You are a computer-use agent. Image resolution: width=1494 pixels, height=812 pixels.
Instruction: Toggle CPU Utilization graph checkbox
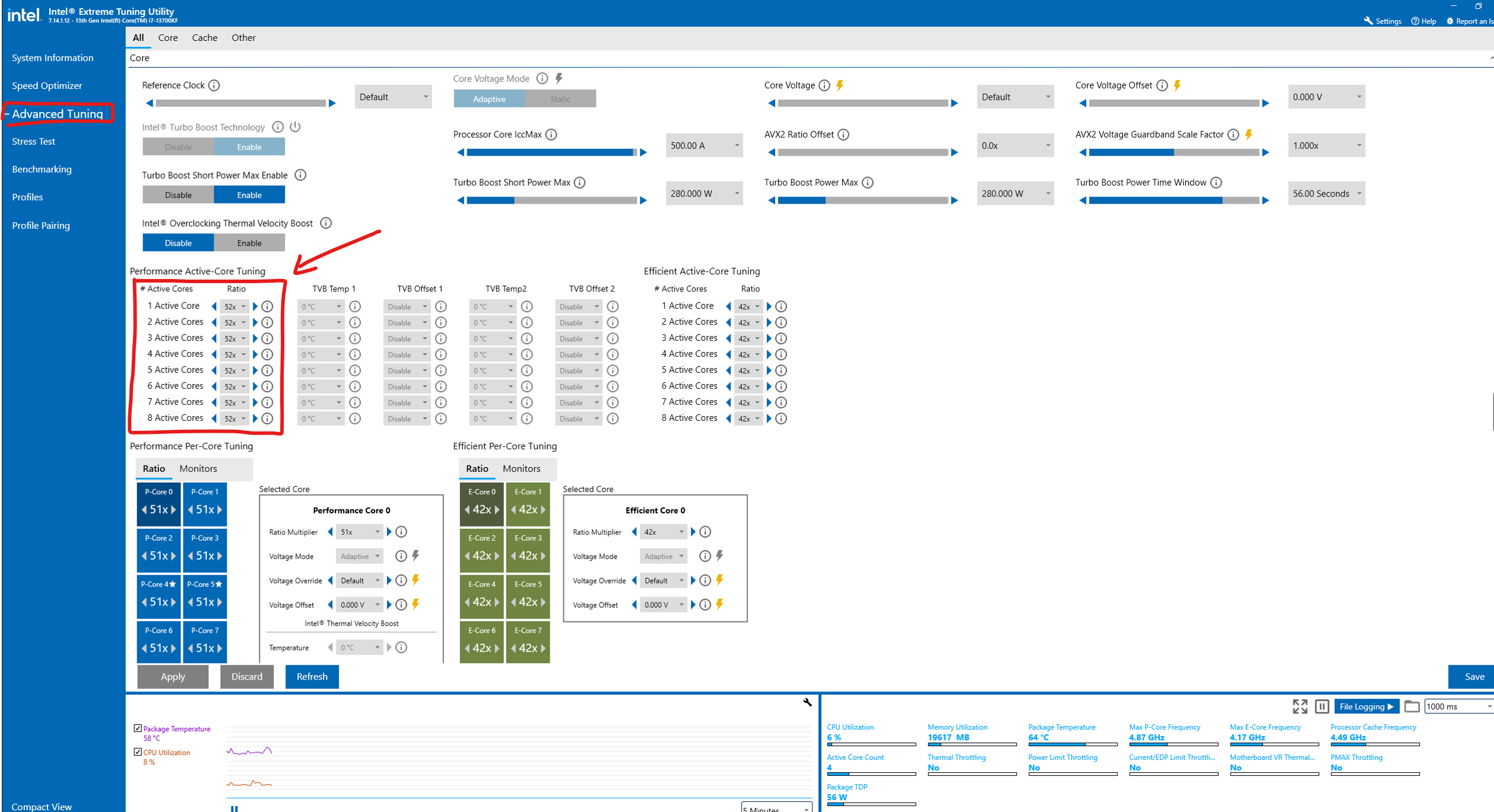coord(138,752)
